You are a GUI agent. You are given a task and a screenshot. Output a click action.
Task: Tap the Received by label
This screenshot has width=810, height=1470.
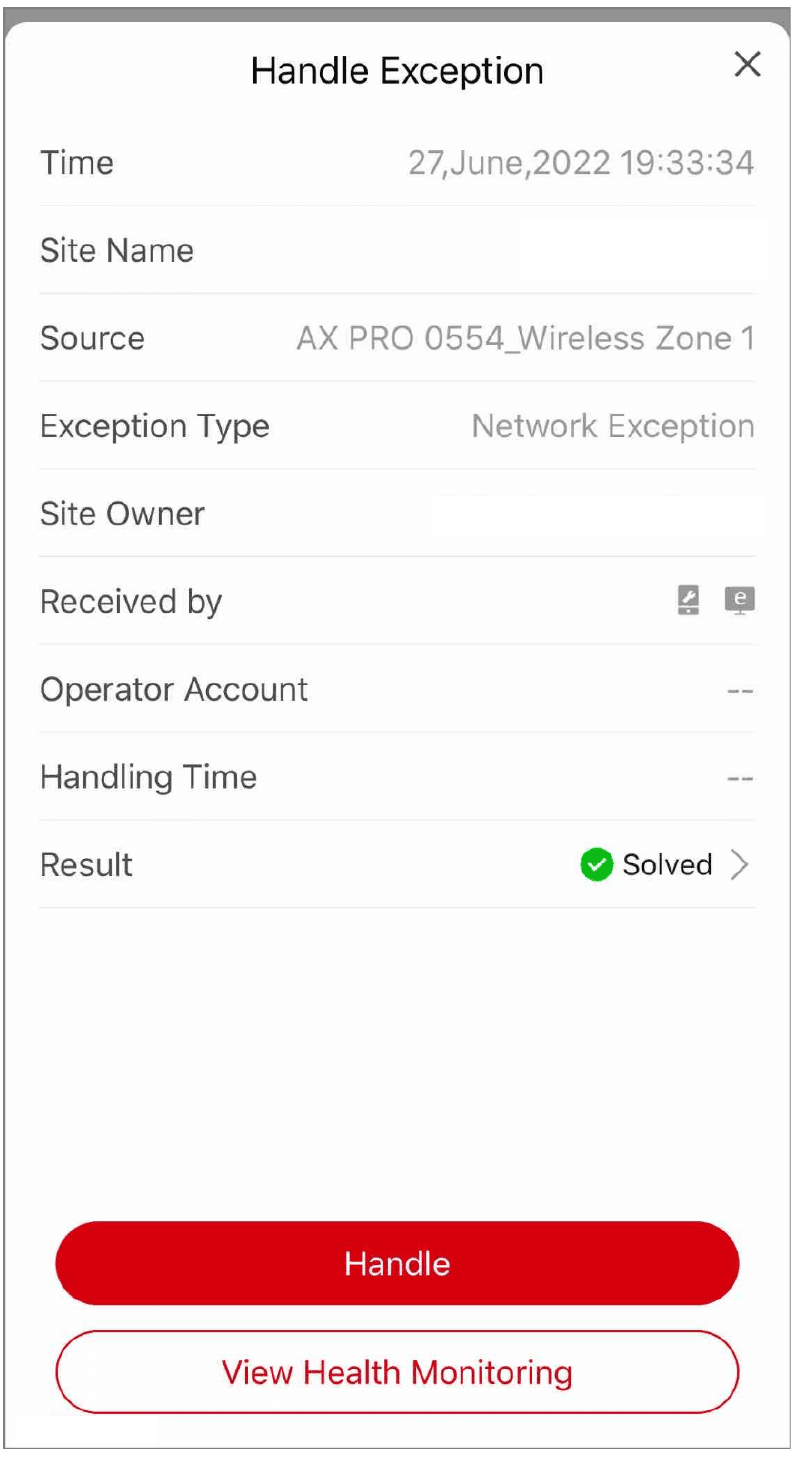coord(131,602)
